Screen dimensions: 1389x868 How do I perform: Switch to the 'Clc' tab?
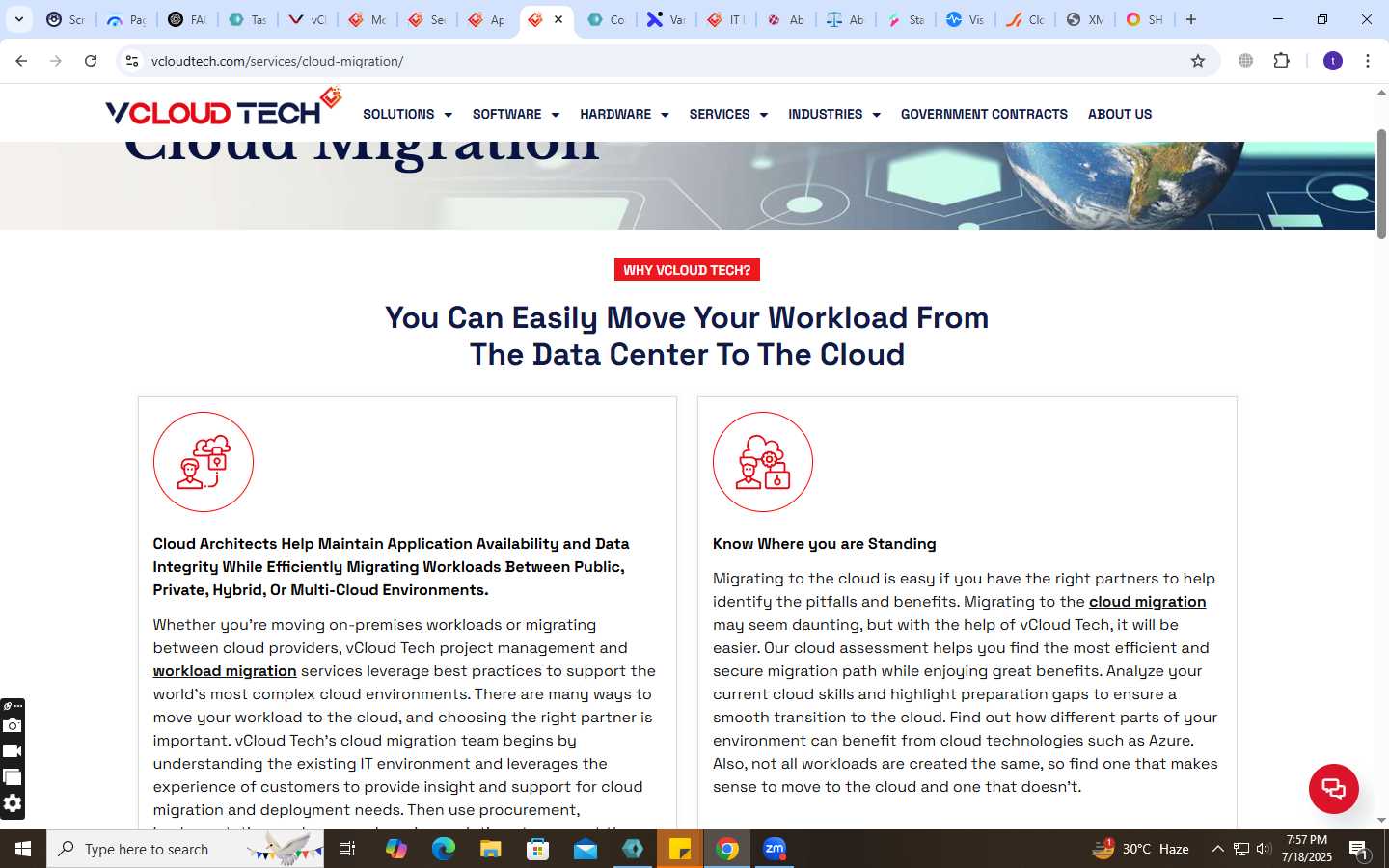click(1025, 19)
